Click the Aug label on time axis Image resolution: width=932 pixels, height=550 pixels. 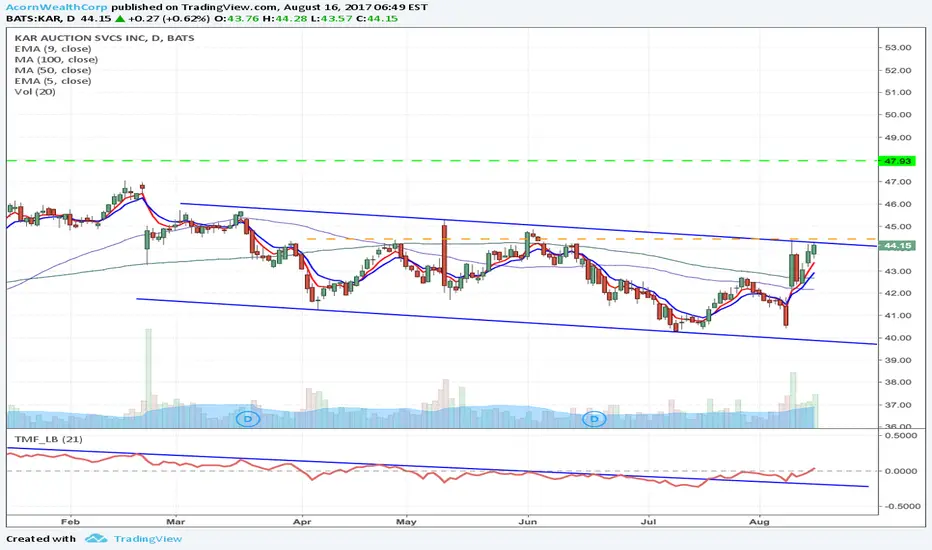pyautogui.click(x=759, y=521)
